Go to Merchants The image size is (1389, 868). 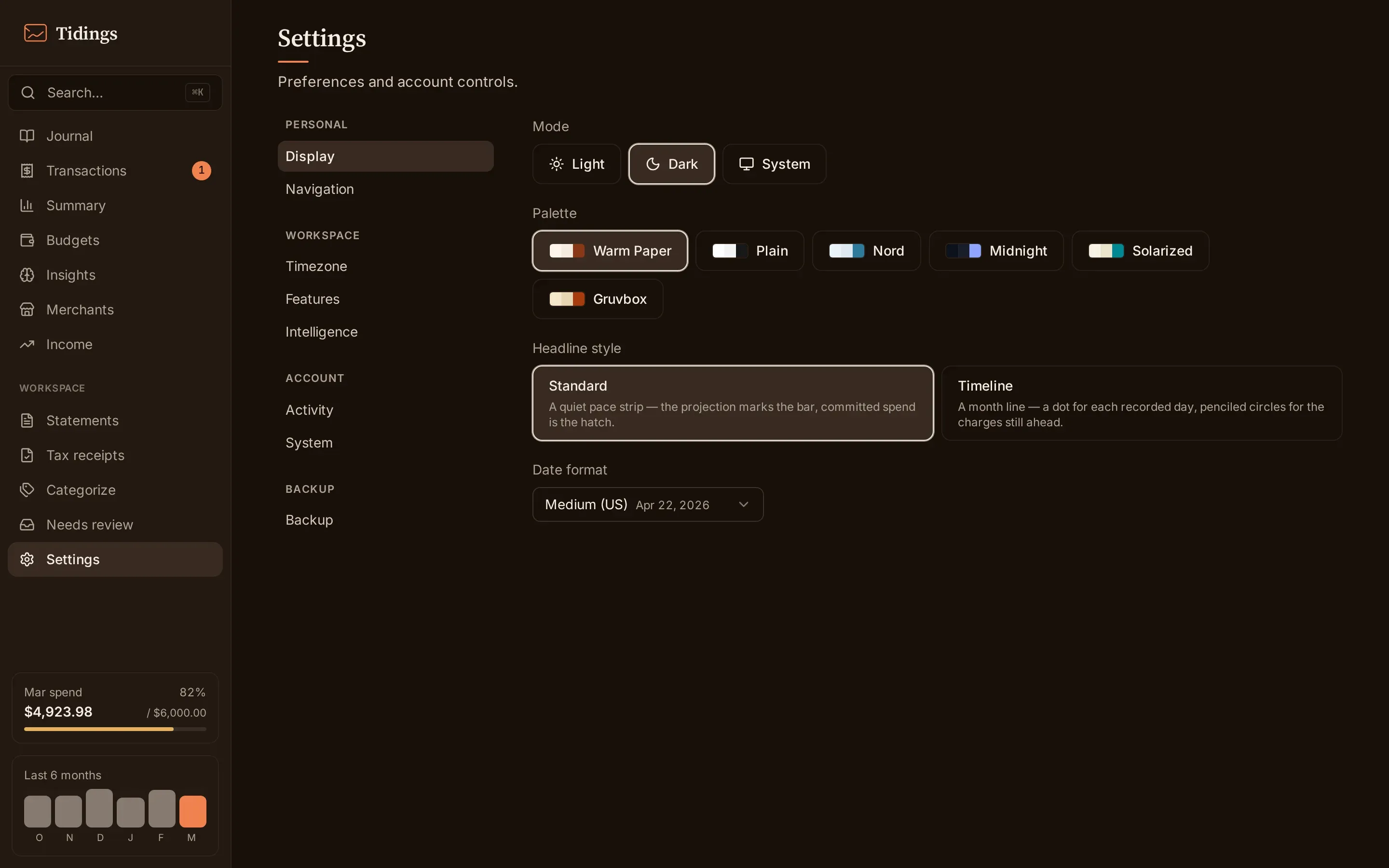[x=115, y=310]
